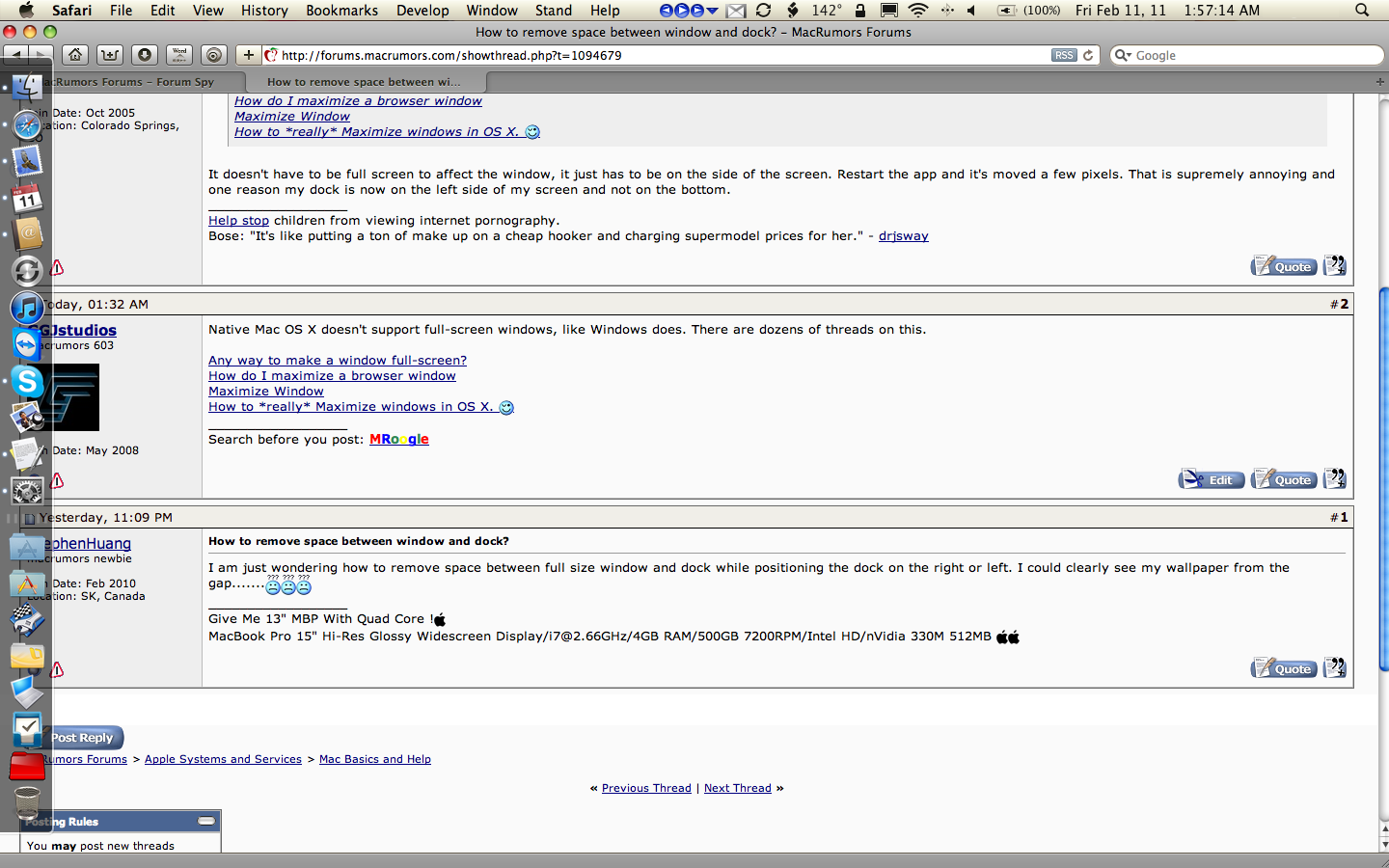Open iTunes from the dock
Viewport: 1389px width, 868px height.
point(27,308)
